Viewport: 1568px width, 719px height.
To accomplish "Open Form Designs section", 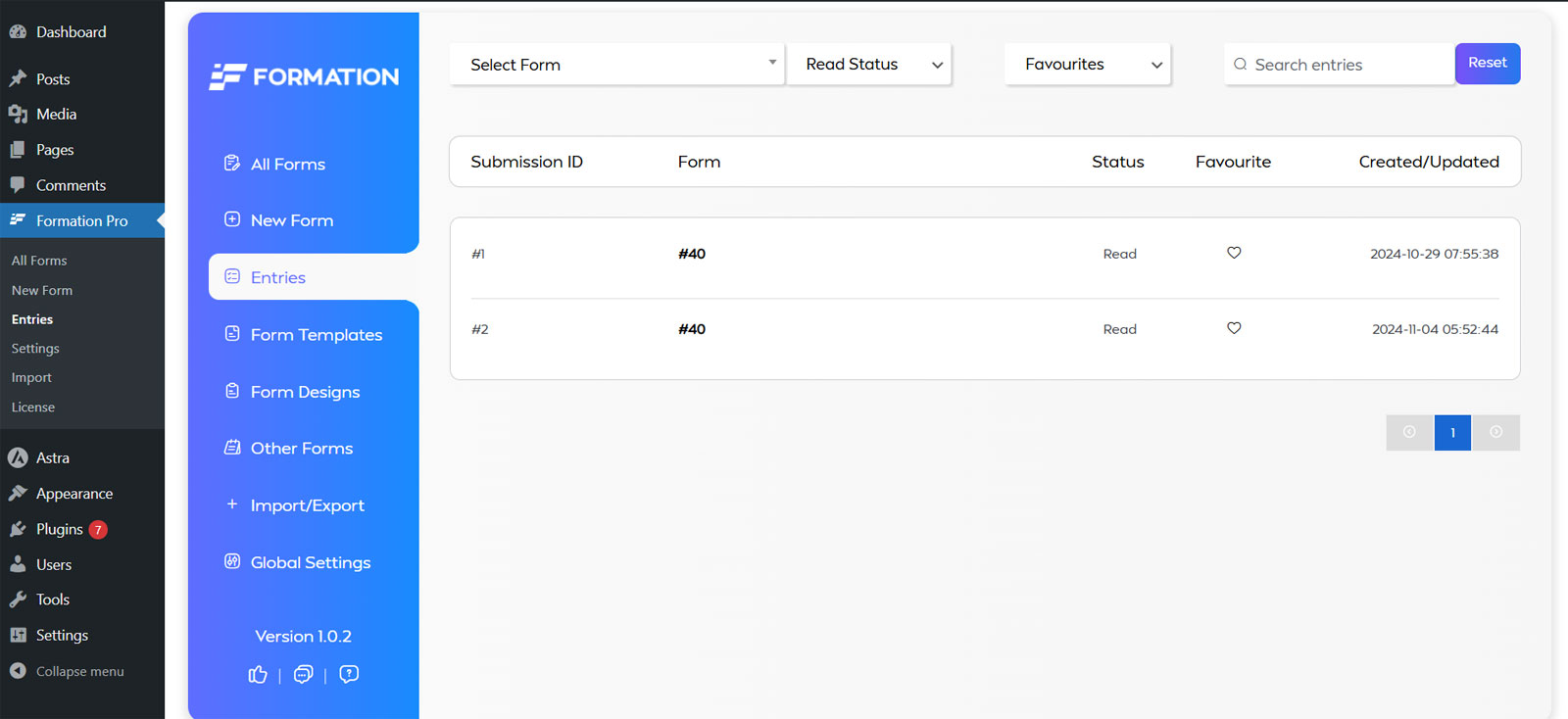I will tap(306, 392).
